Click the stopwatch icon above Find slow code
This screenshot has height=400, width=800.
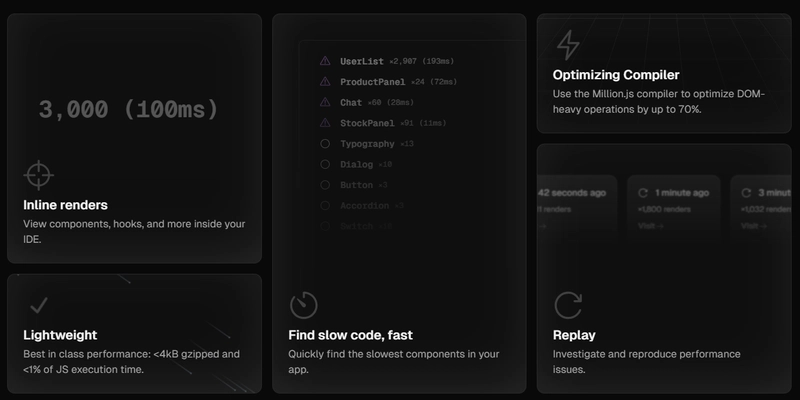(304, 305)
